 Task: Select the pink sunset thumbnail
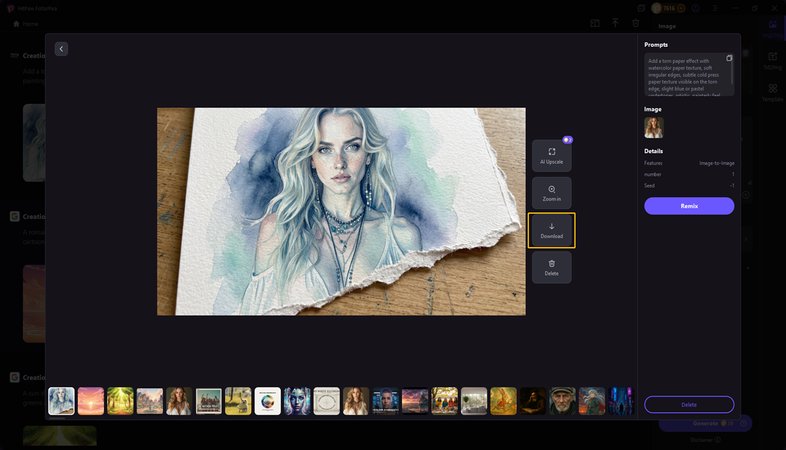91,401
